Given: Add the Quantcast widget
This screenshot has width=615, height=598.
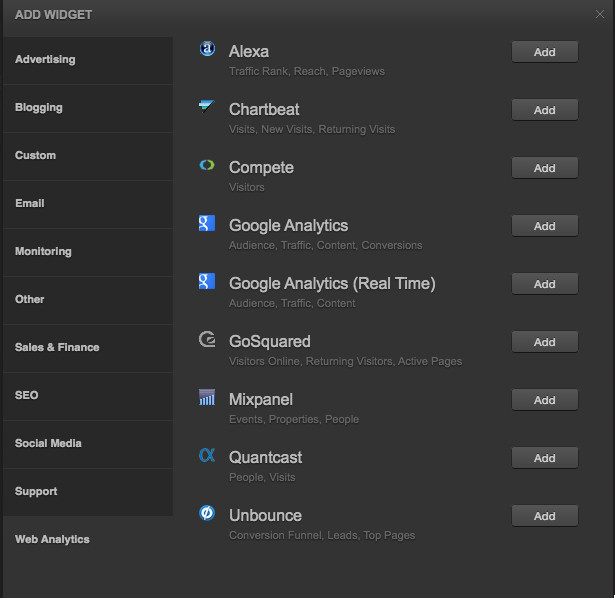Looking at the screenshot, I should click(544, 458).
